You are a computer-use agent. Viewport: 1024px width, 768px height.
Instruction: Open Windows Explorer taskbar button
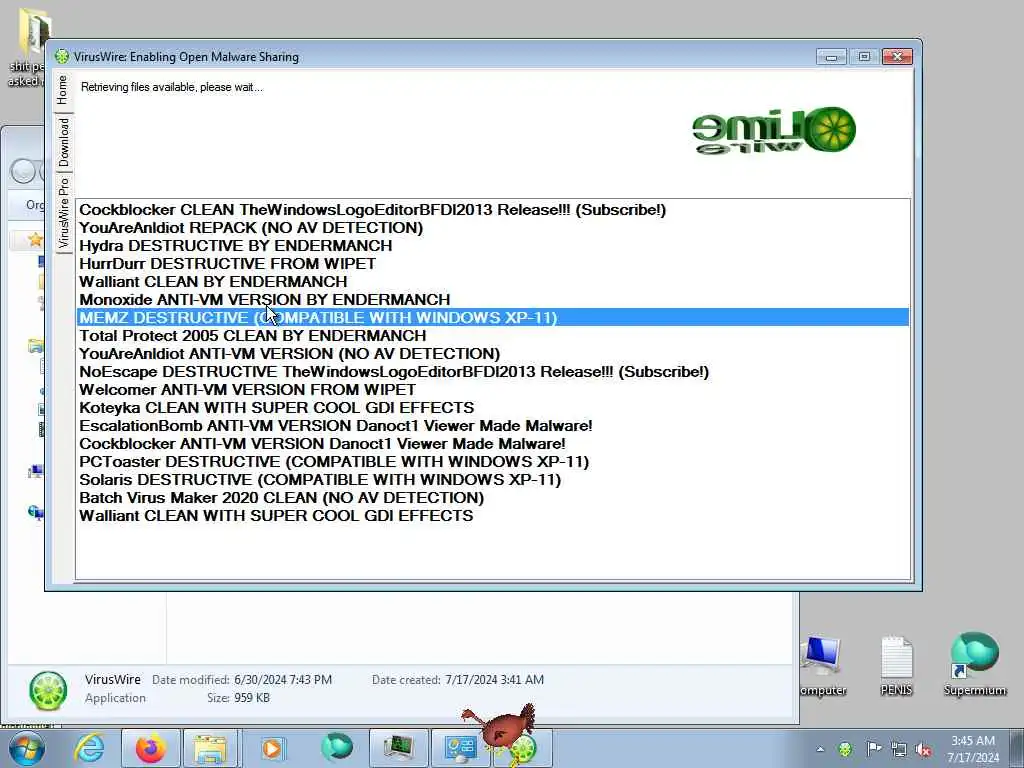[210, 748]
